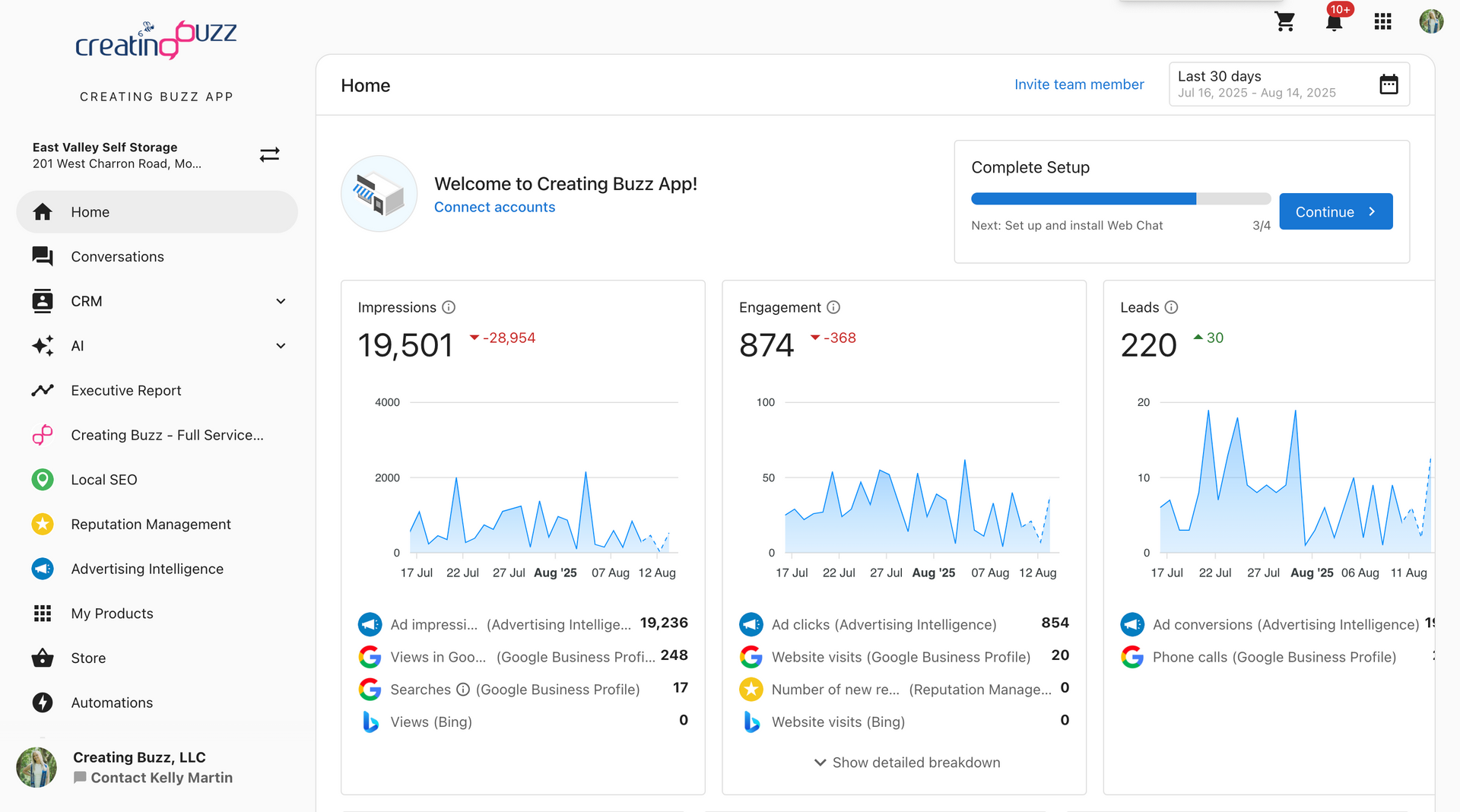Click the Leads info icon

(1171, 307)
